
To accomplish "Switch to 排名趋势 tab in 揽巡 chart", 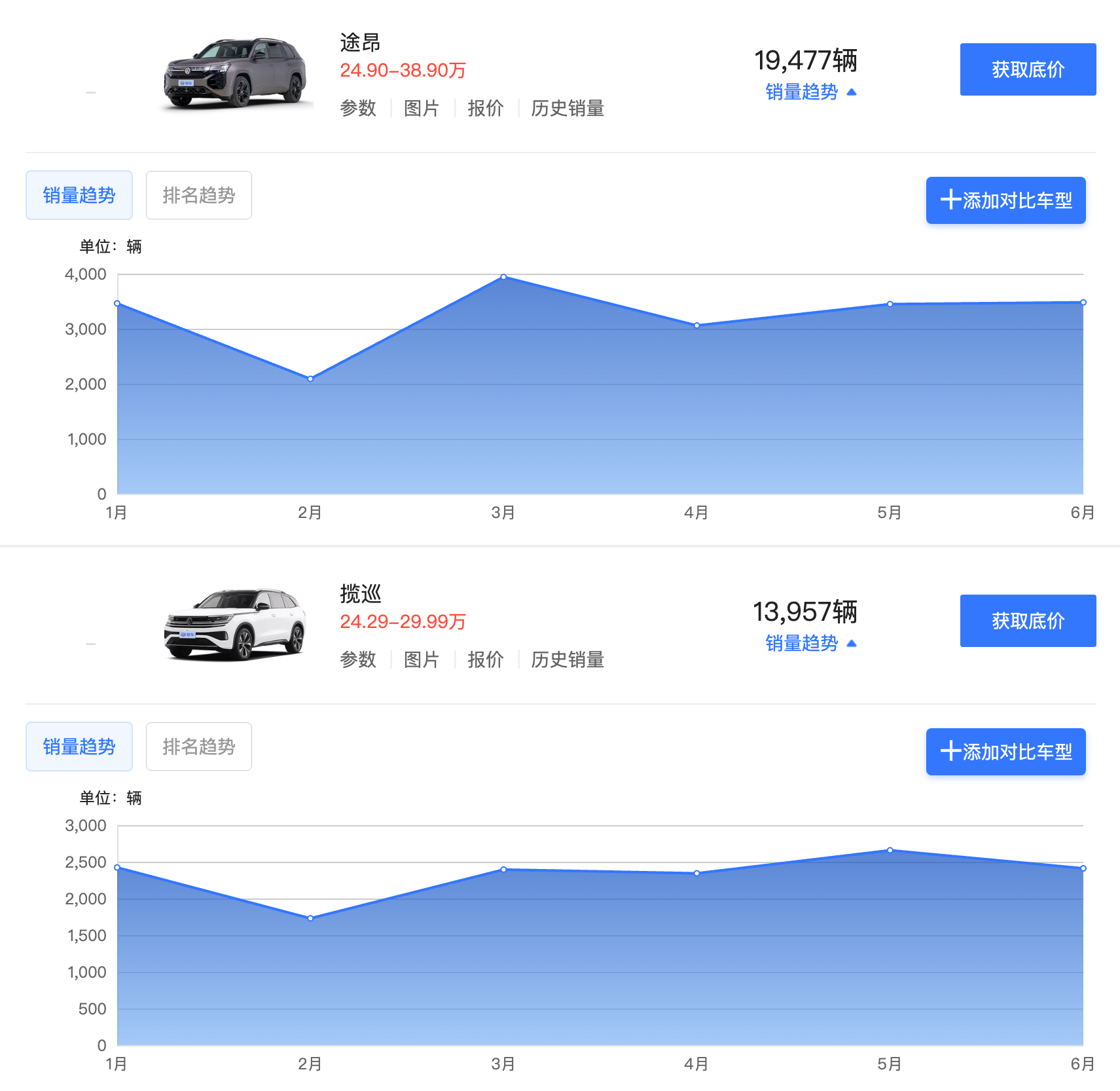I will [x=198, y=747].
